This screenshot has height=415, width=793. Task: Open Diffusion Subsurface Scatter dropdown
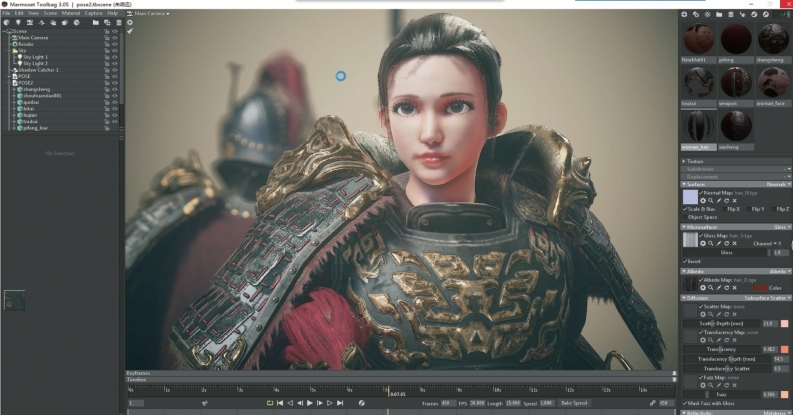coord(767,298)
